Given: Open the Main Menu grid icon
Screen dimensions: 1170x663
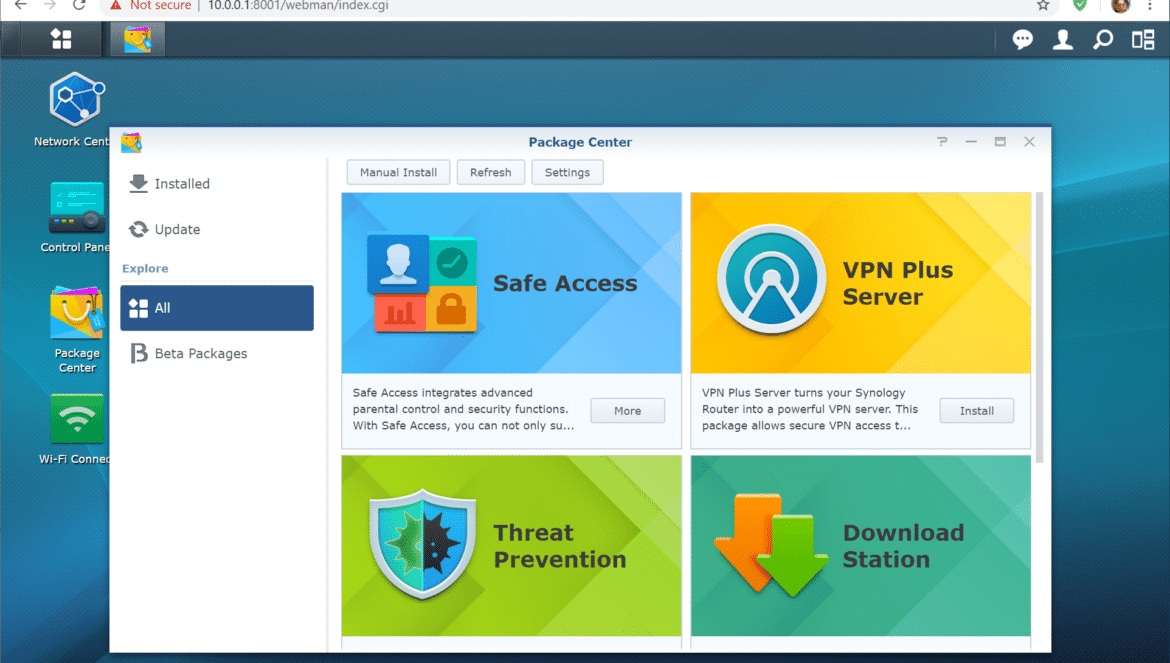Looking at the screenshot, I should 61,39.
